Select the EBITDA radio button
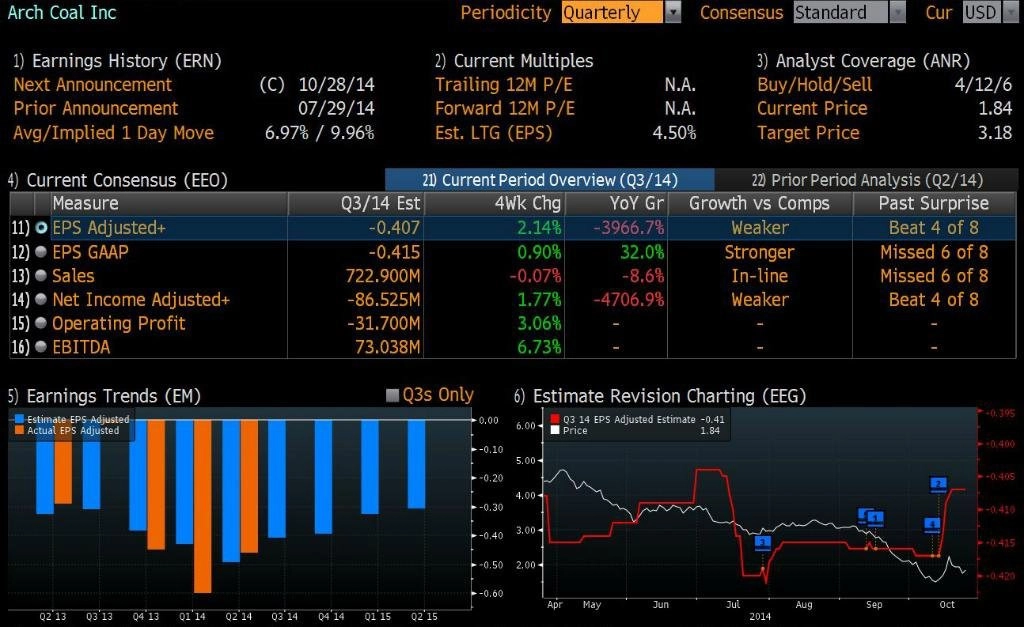The width and height of the screenshot is (1024, 627). (x=41, y=347)
